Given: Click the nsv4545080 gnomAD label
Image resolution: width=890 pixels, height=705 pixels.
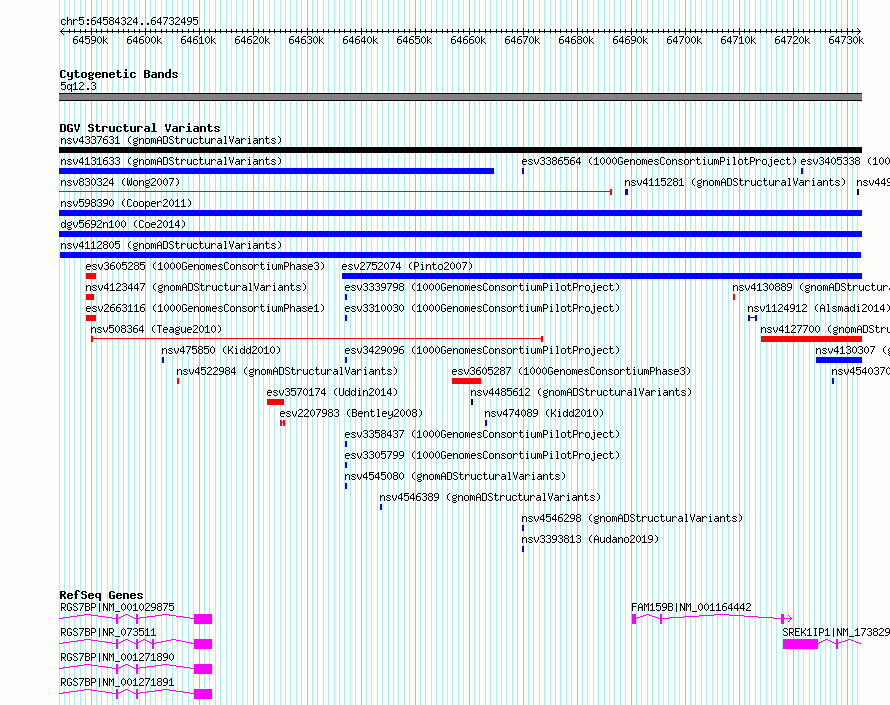Looking at the screenshot, I should (455, 476).
